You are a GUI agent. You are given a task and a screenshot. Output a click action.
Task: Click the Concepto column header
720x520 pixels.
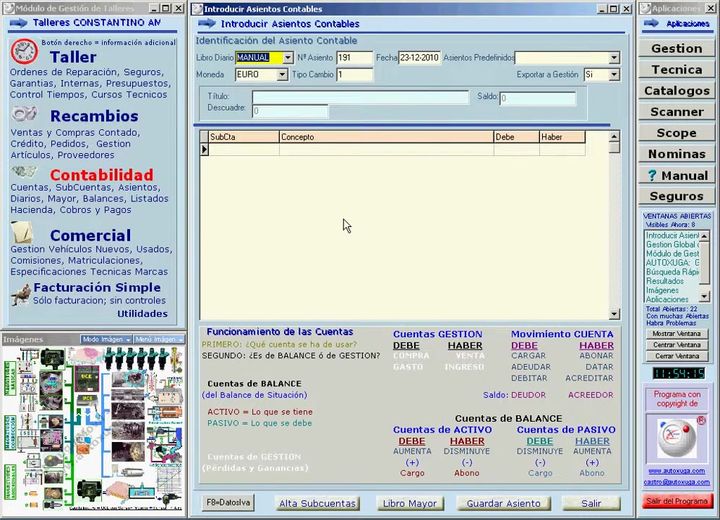[x=386, y=137]
